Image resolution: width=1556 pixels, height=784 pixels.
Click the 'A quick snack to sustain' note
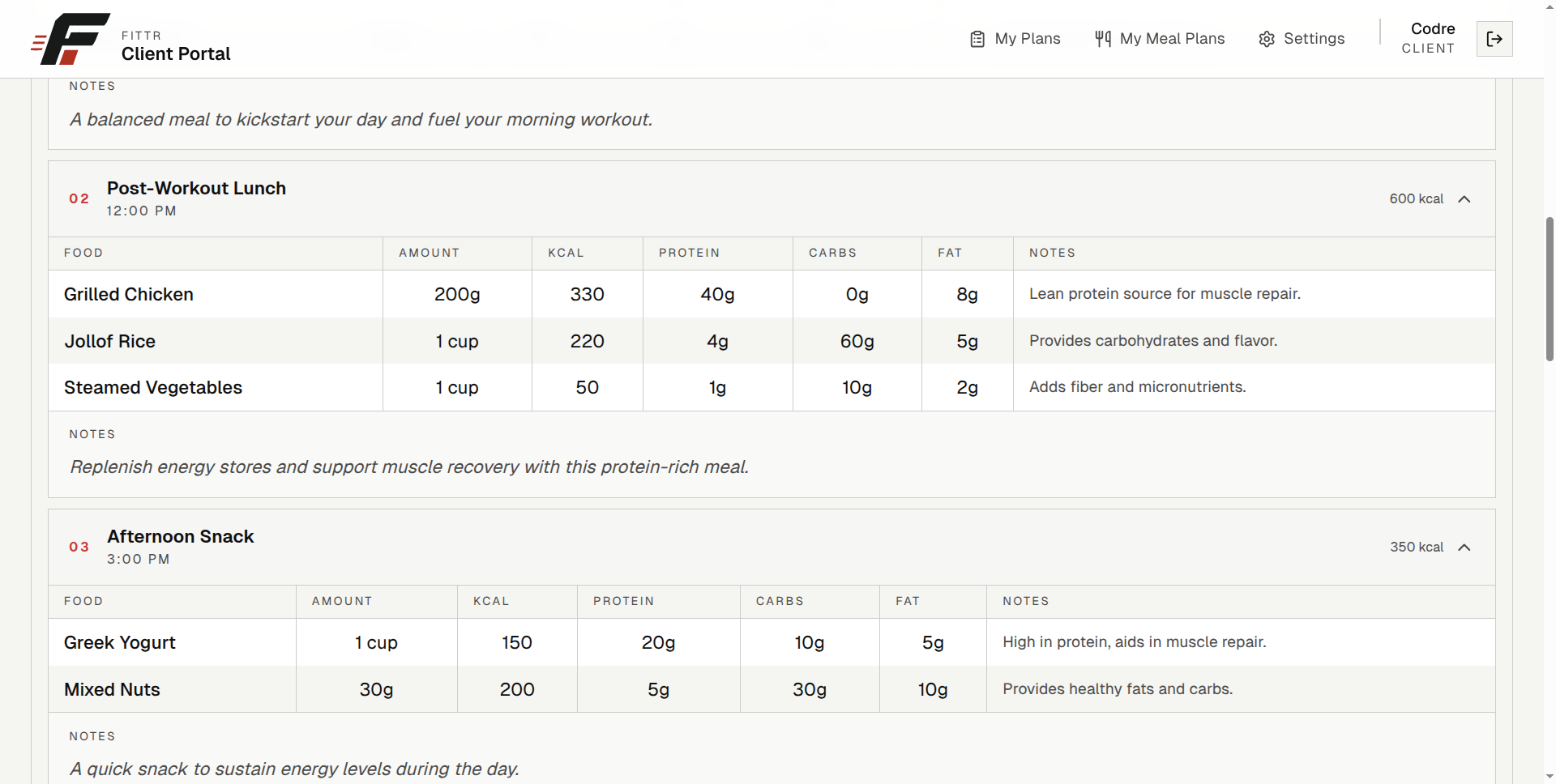tap(294, 769)
